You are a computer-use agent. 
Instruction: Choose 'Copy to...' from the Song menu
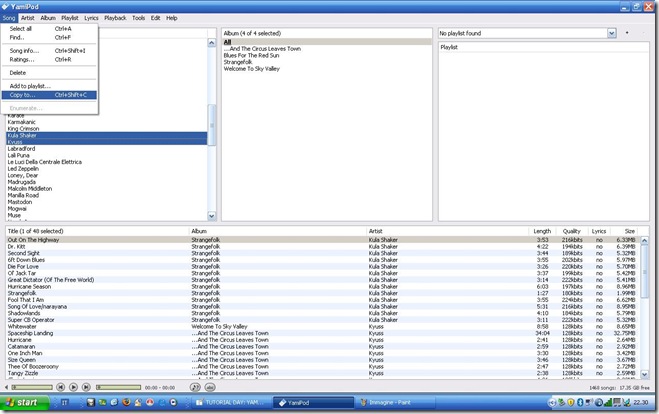pyautogui.click(x=48, y=95)
